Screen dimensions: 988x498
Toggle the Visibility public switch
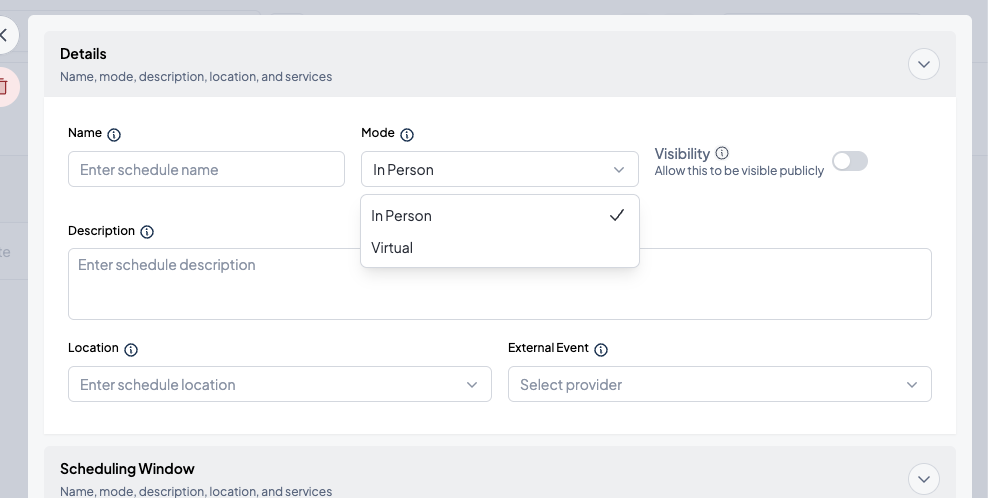coord(850,161)
